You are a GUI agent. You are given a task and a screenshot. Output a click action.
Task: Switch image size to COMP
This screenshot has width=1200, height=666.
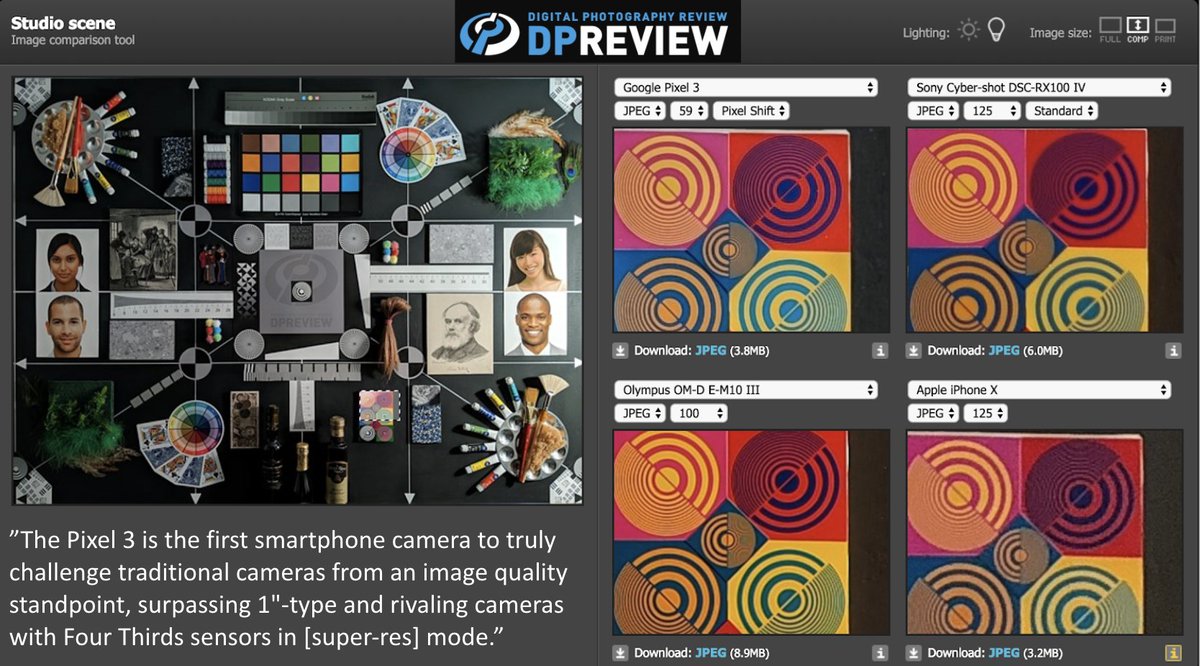(x=1137, y=30)
